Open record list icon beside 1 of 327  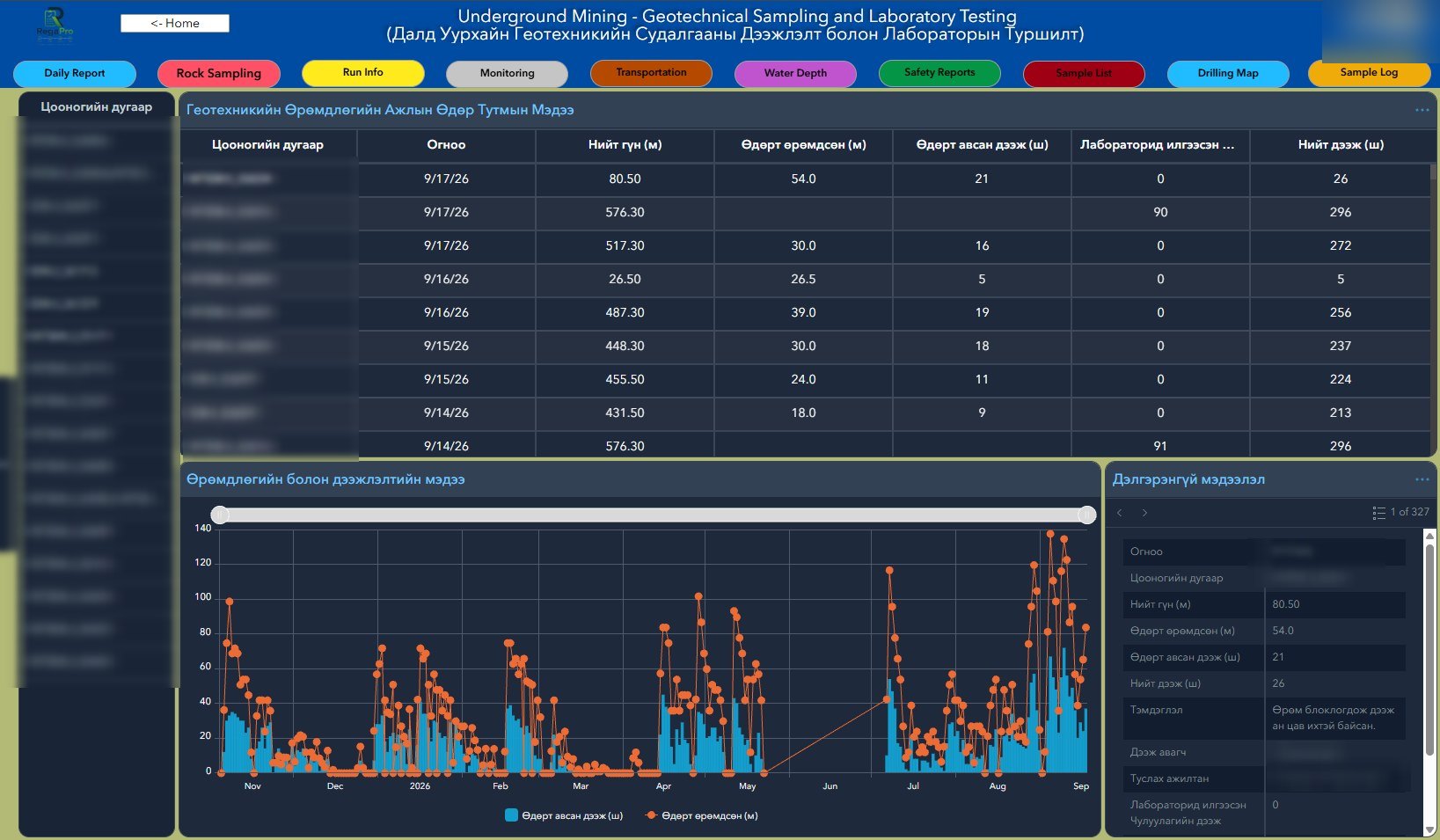tap(1378, 513)
